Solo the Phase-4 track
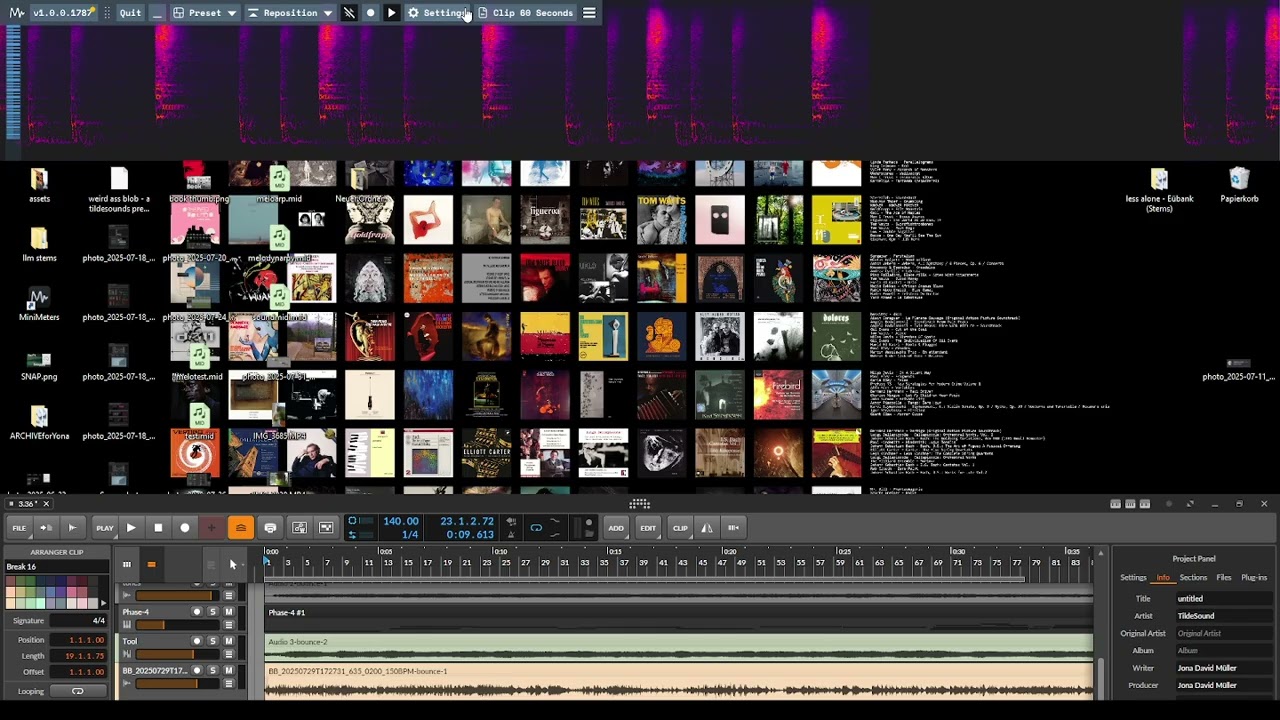The height and width of the screenshot is (720, 1280). coord(212,612)
